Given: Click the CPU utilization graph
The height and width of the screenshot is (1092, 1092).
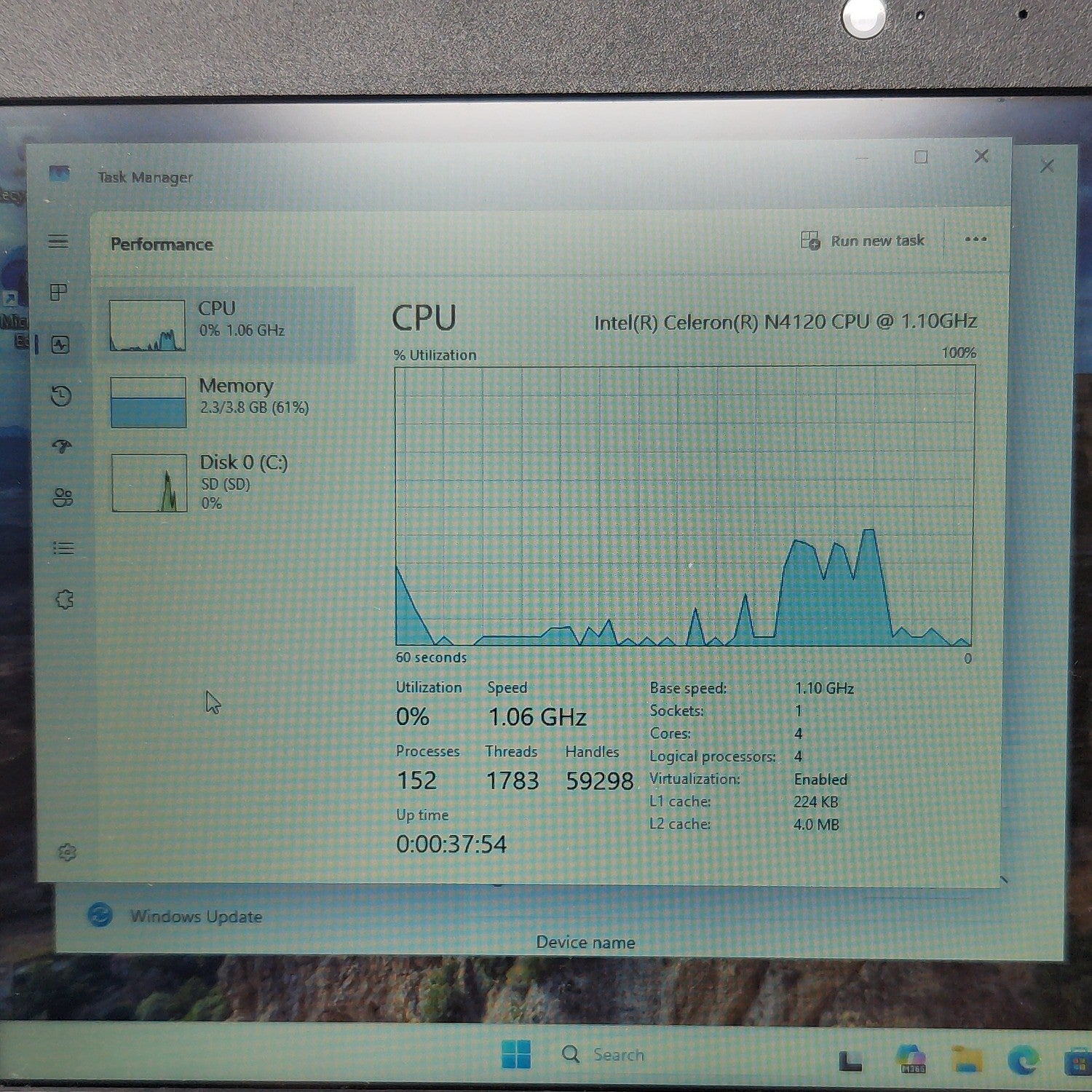Looking at the screenshot, I should pyautogui.click(x=684, y=506).
